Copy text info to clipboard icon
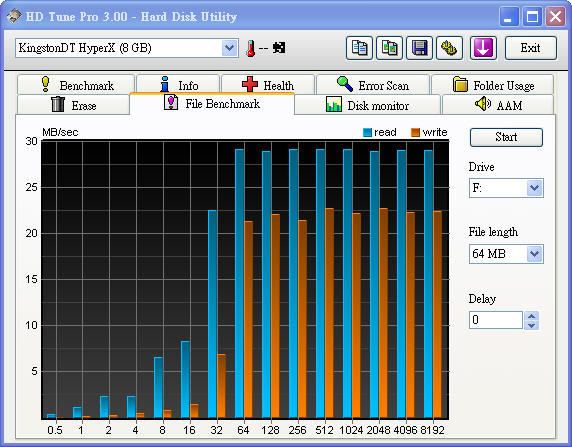This screenshot has height=447, width=572. coord(359,48)
